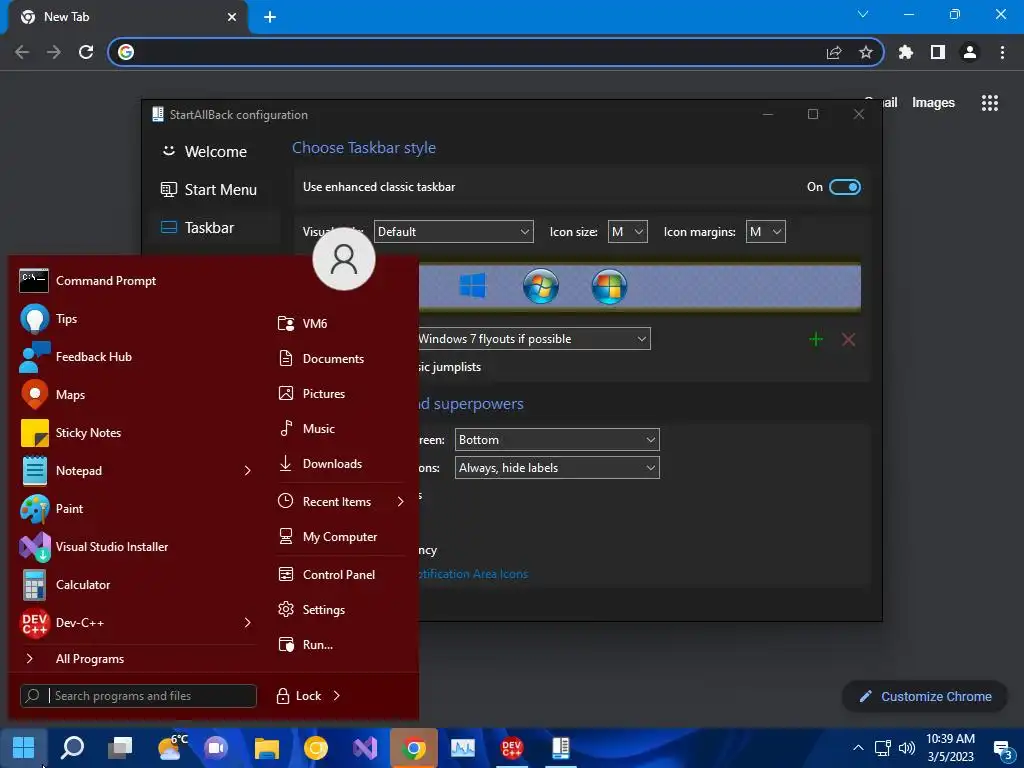Open taskbar location Bottom dropdown
Screen dimensions: 1024x768
(557, 440)
